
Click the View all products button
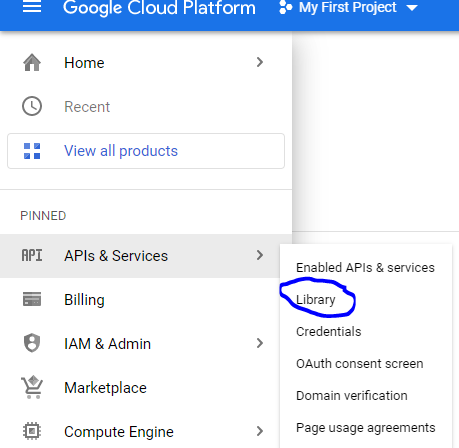coord(146,151)
